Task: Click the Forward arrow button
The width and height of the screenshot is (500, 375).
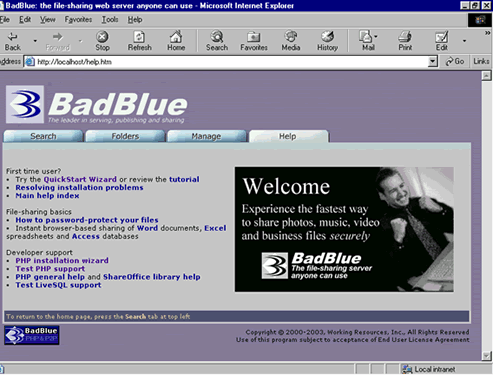Action: point(58,41)
